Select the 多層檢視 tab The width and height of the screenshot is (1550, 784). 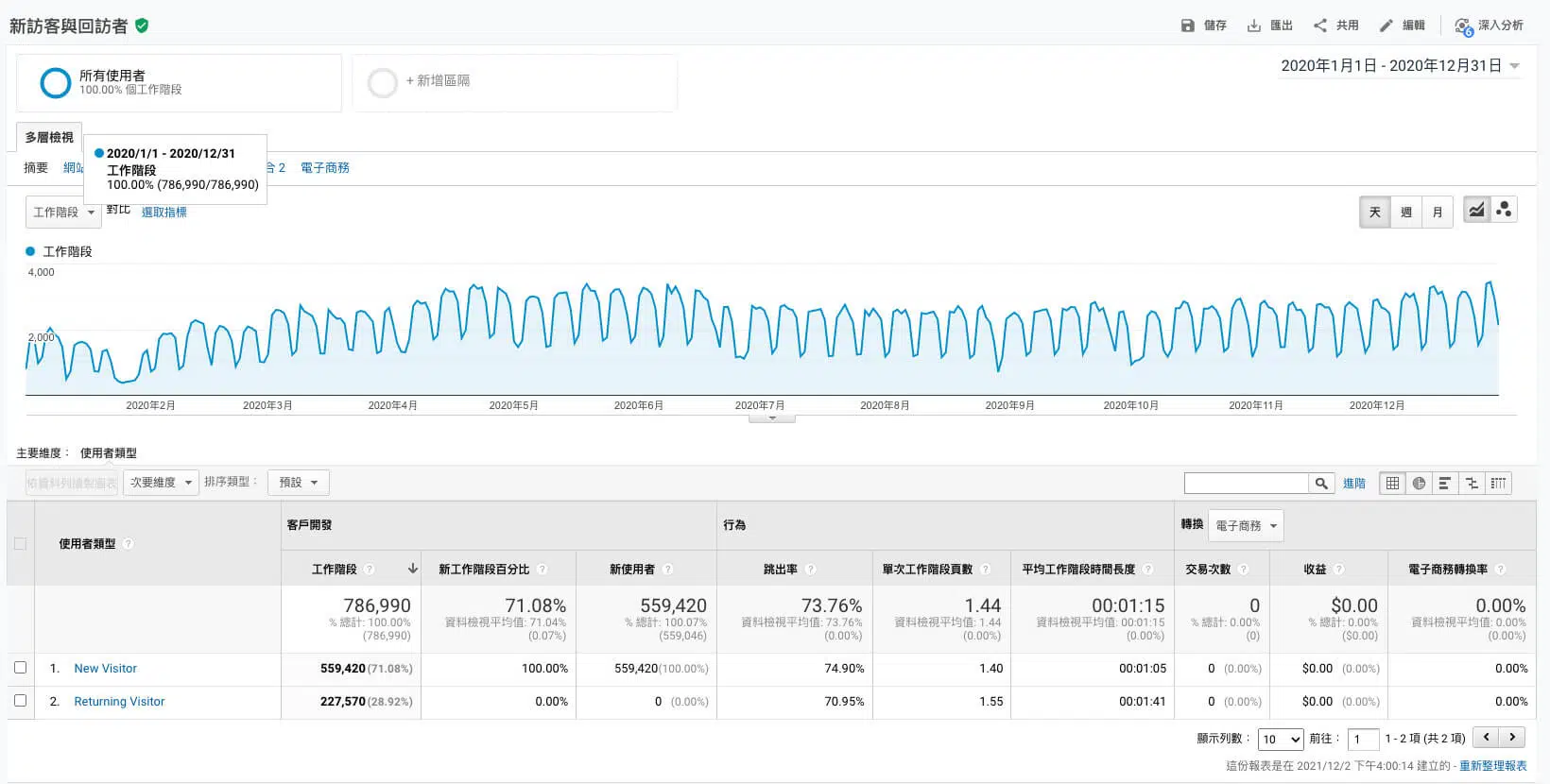(49, 138)
